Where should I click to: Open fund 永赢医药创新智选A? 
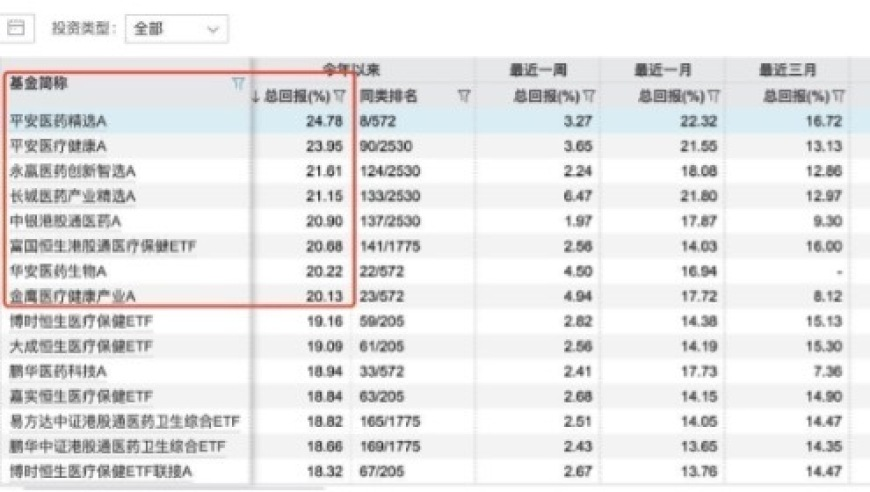pos(73,171)
